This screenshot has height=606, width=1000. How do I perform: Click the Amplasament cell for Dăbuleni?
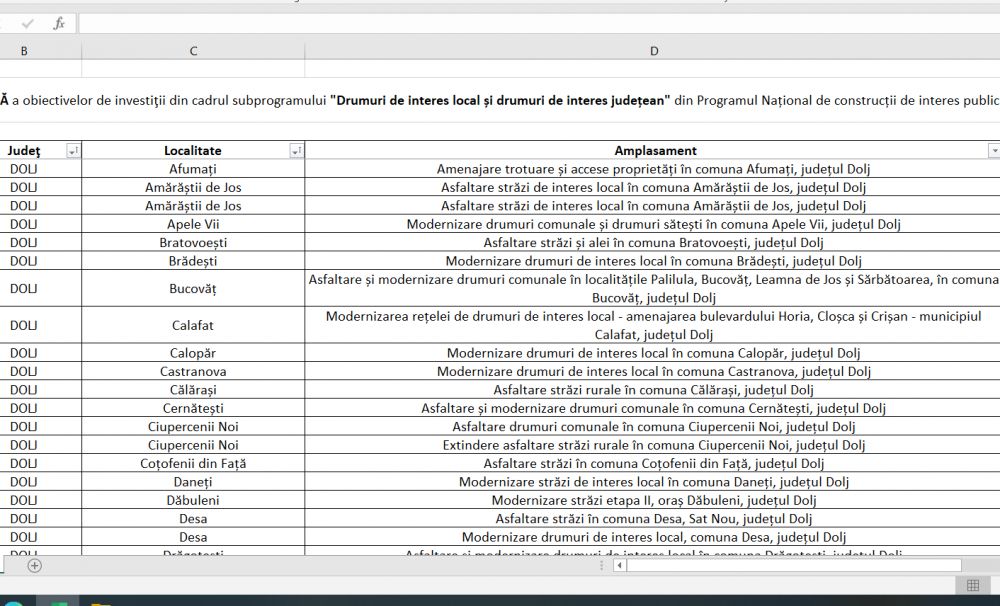click(654, 500)
